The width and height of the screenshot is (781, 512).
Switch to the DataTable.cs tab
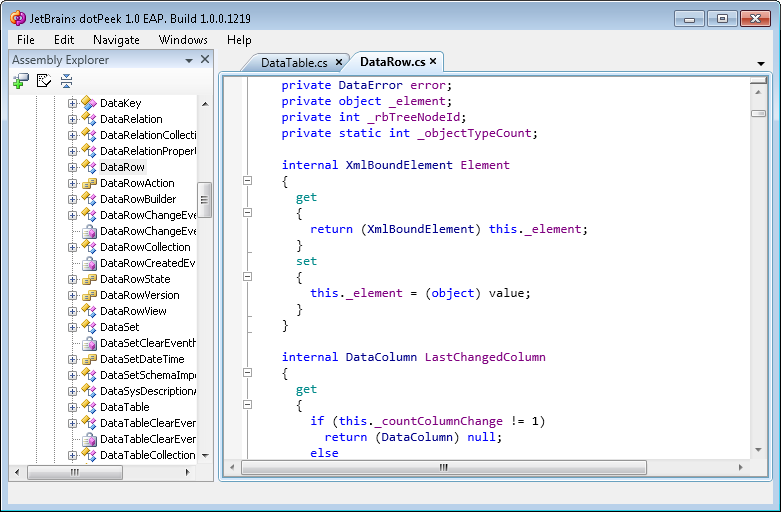294,63
